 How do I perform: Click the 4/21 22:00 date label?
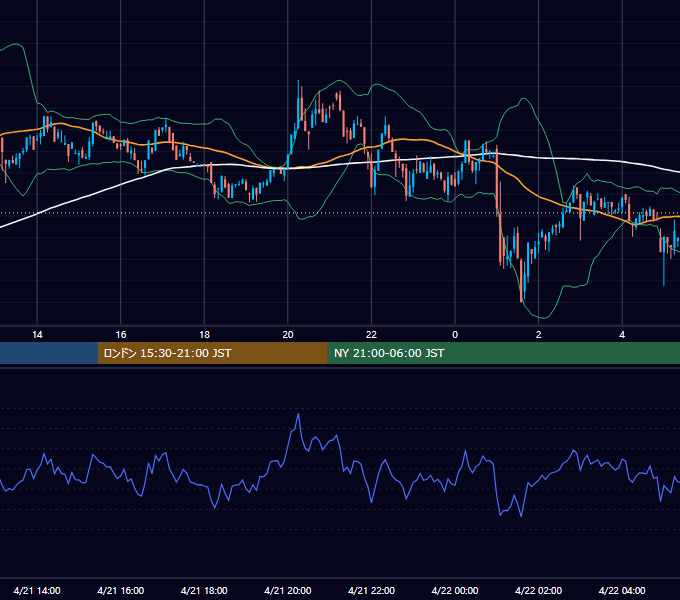tap(371, 590)
